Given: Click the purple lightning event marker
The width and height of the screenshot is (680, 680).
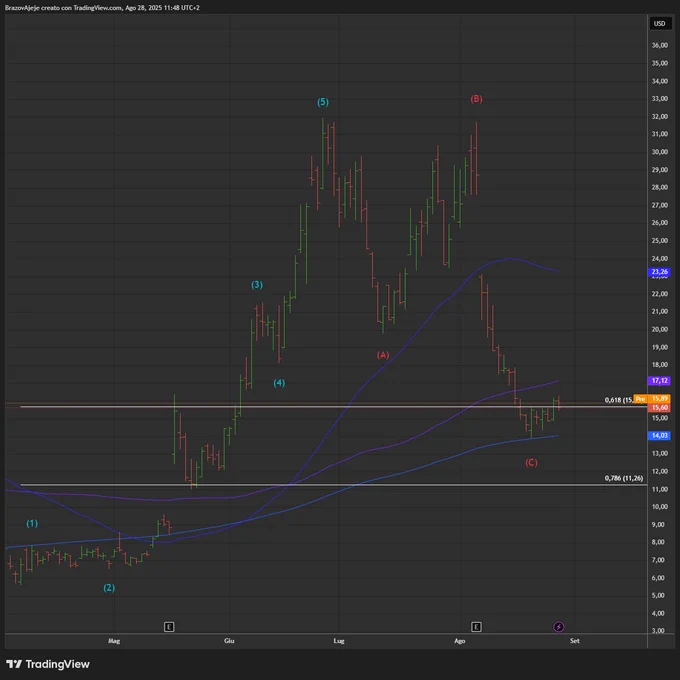Looking at the screenshot, I should pyautogui.click(x=559, y=627).
